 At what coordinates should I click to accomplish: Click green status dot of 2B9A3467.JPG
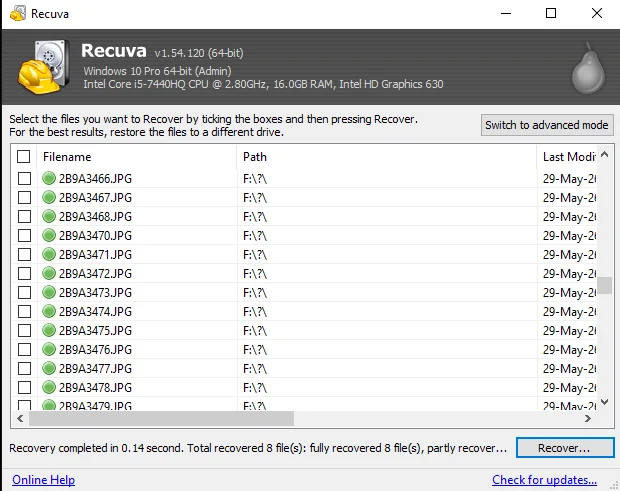pyautogui.click(x=49, y=197)
